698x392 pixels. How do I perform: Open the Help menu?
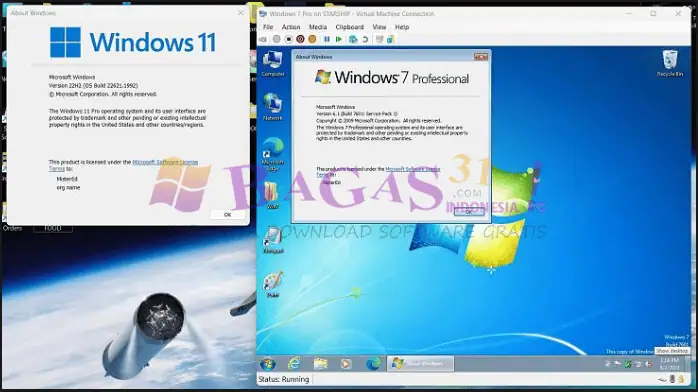click(x=402, y=27)
